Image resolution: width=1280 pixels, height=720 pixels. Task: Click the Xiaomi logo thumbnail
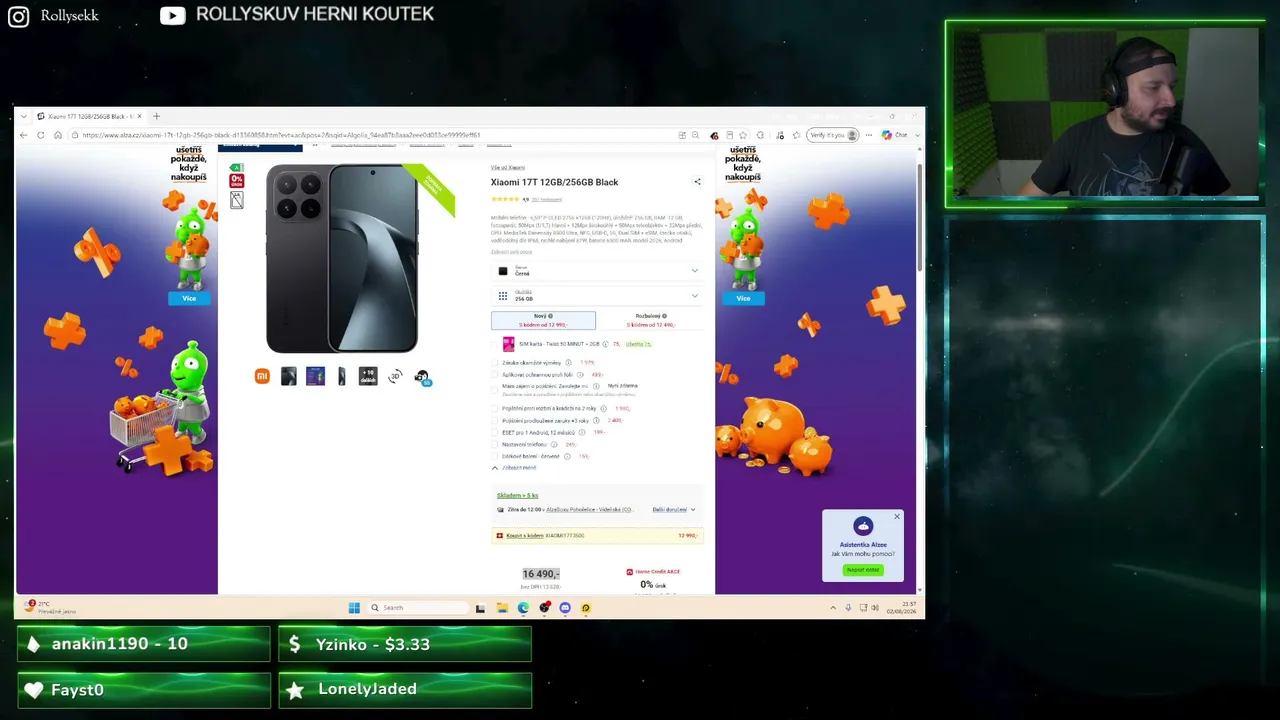pos(262,376)
